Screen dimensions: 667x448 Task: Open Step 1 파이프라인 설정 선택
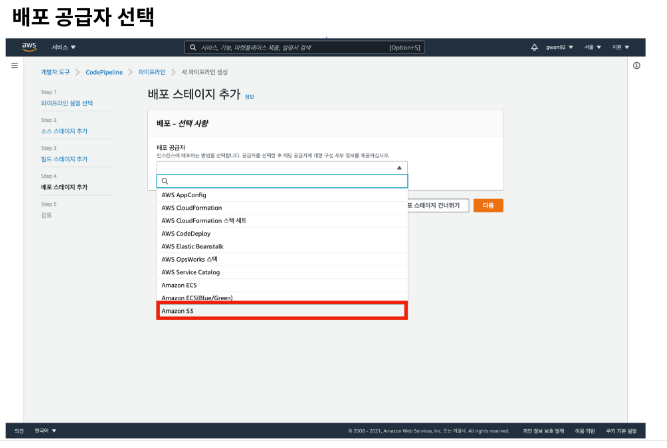(x=67, y=103)
